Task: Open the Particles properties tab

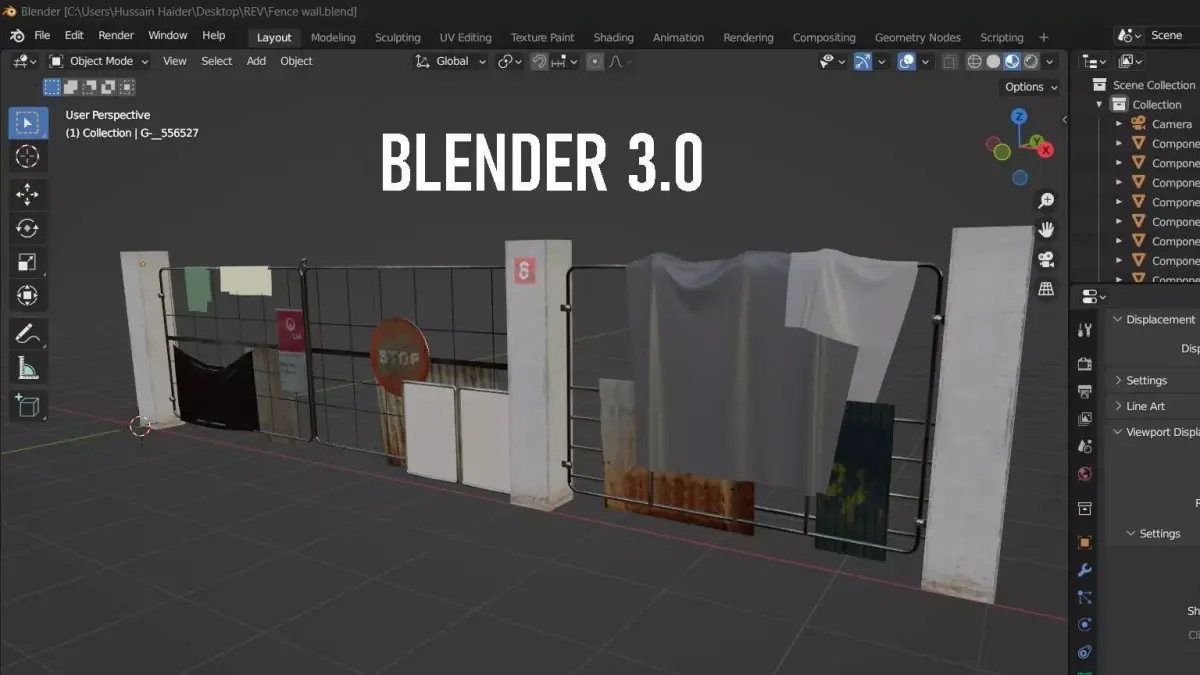Action: coord(1085,597)
